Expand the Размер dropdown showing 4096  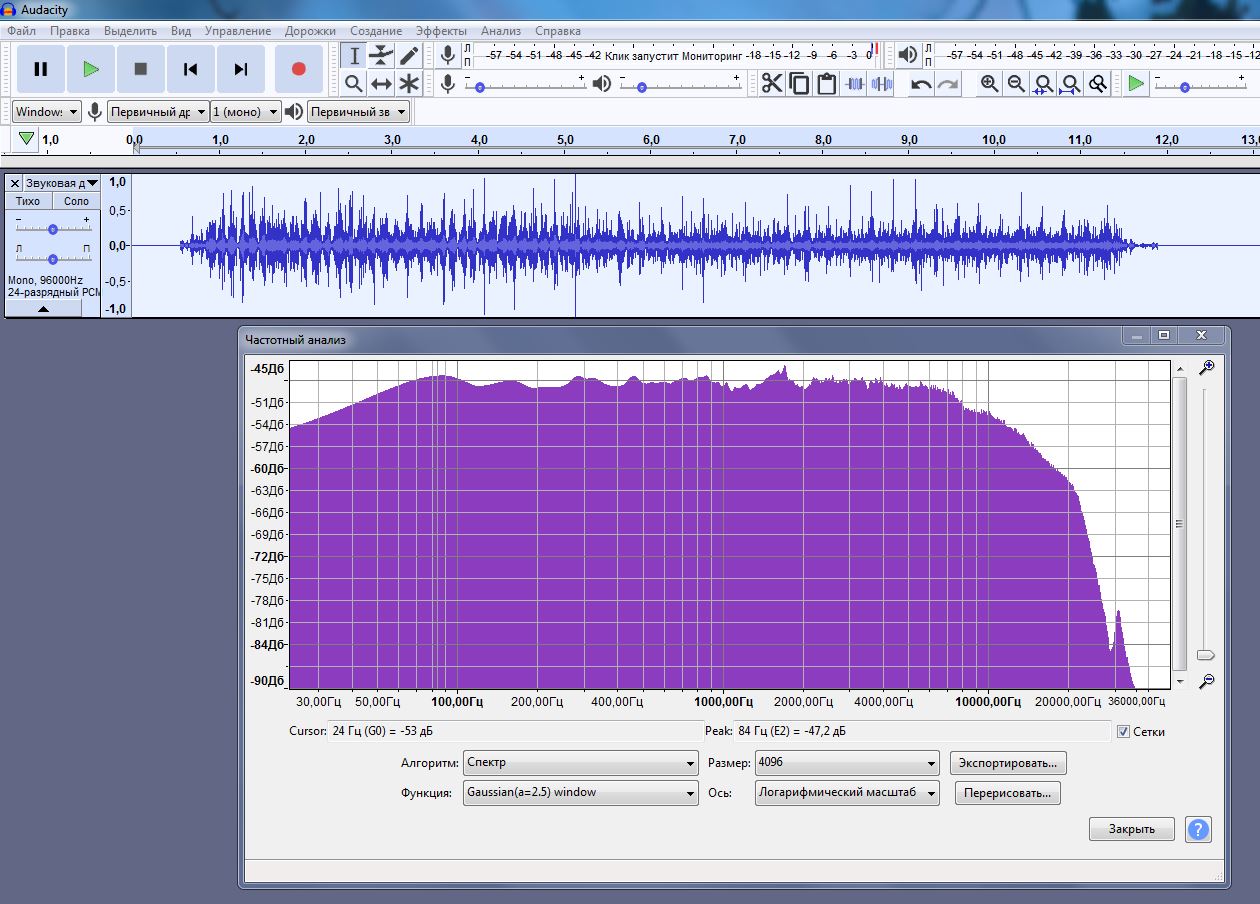(x=847, y=763)
